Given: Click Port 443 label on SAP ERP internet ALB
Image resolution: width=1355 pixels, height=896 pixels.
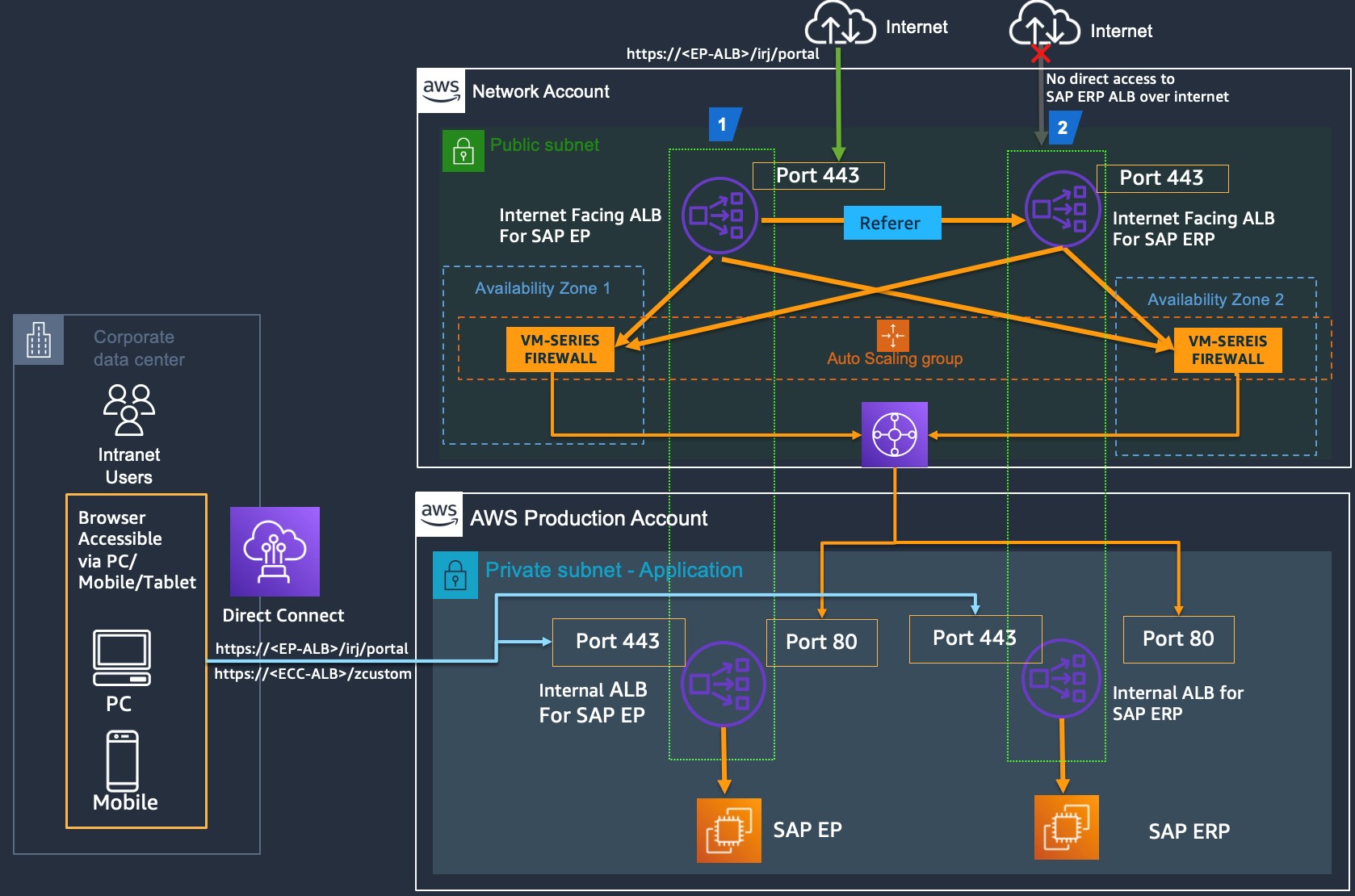Looking at the screenshot, I should [x=1162, y=178].
